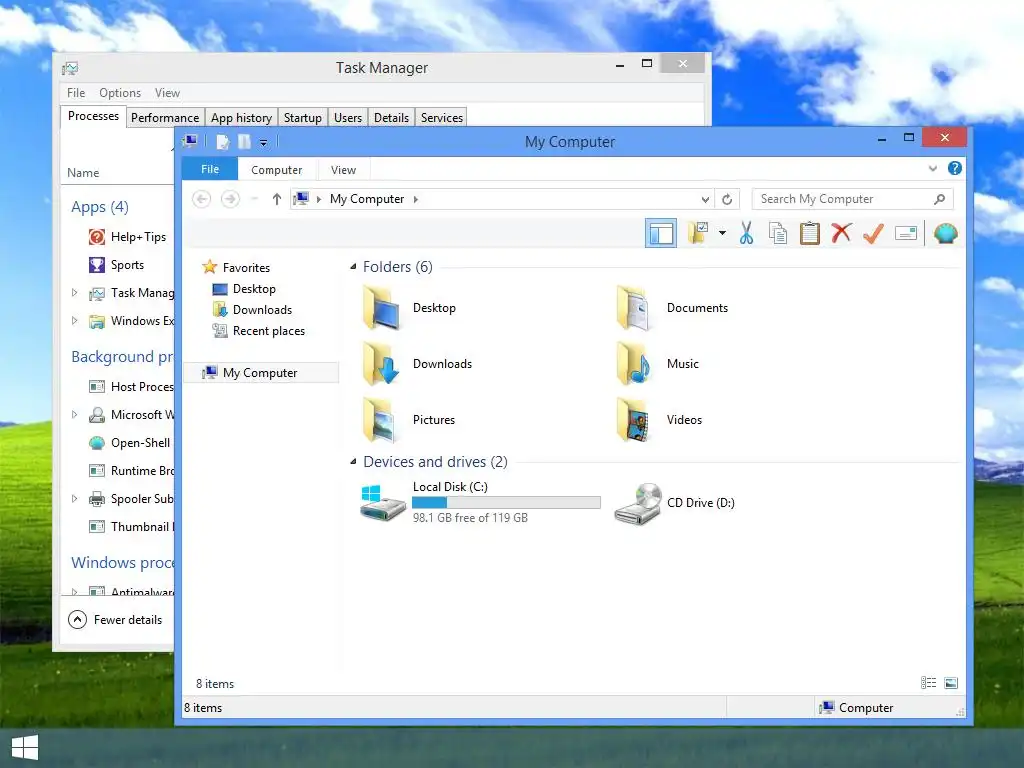Select My Computer in navigation pane
Image resolution: width=1024 pixels, height=768 pixels.
(261, 372)
